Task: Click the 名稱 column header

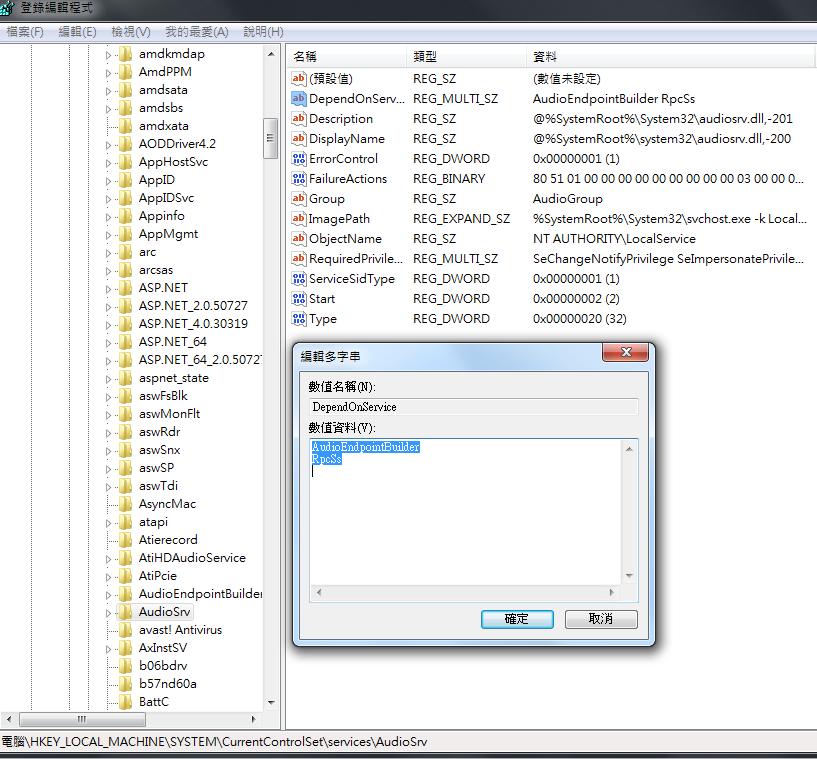Action: click(346, 56)
